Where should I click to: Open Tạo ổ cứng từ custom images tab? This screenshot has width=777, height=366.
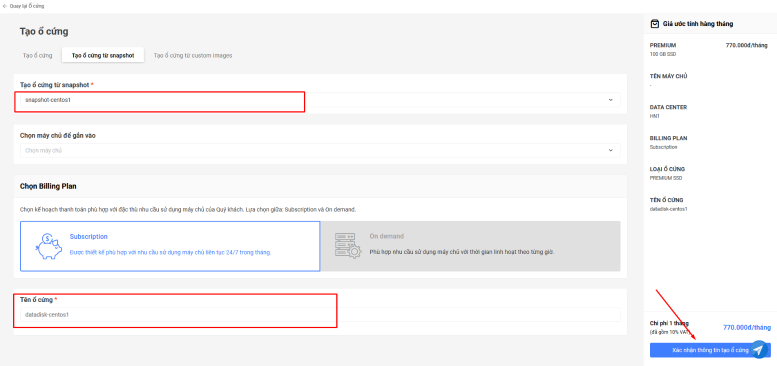[193, 55]
